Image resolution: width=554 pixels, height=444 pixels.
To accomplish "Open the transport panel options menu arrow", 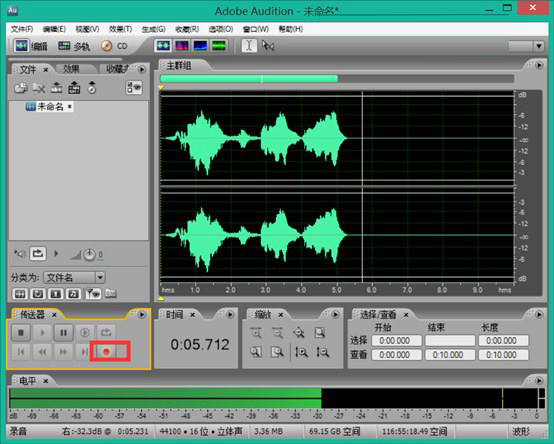I will 142,314.
